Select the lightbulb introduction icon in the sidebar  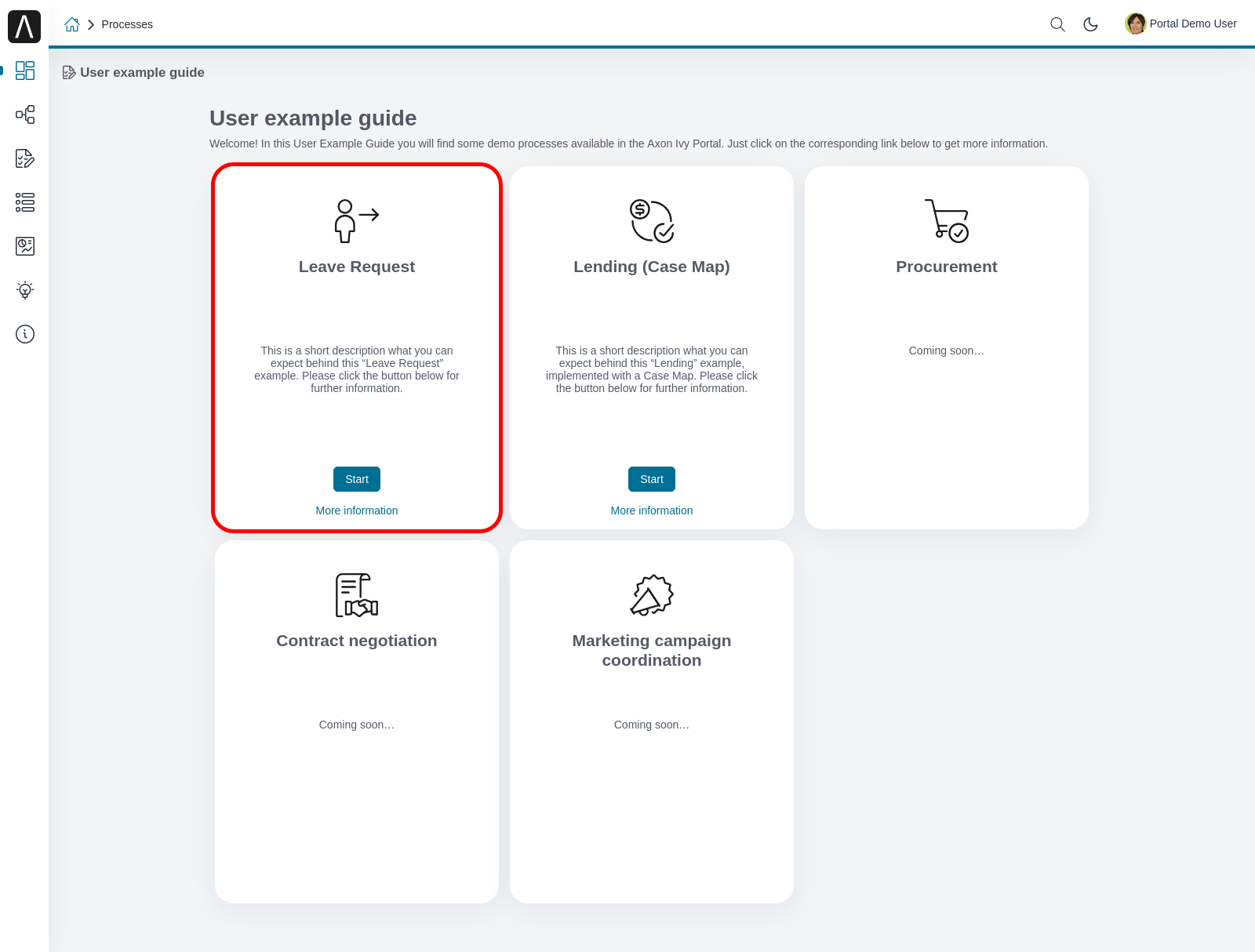point(25,290)
